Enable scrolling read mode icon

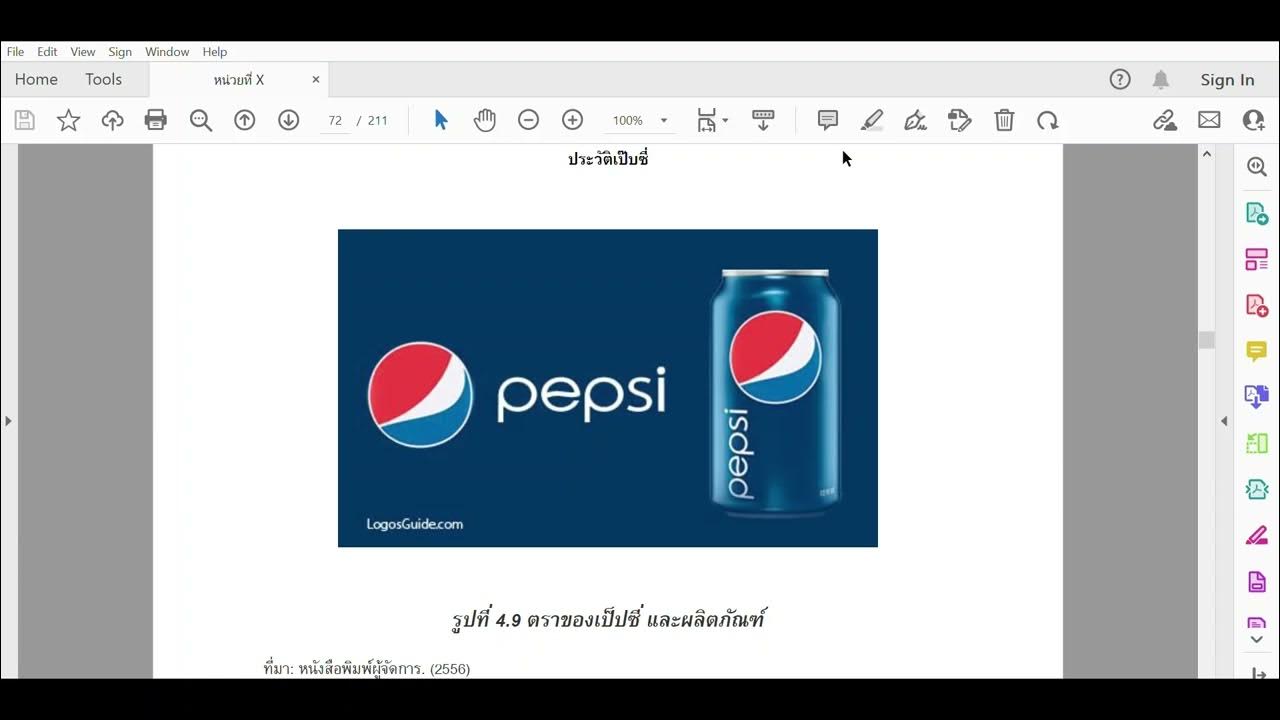[763, 121]
